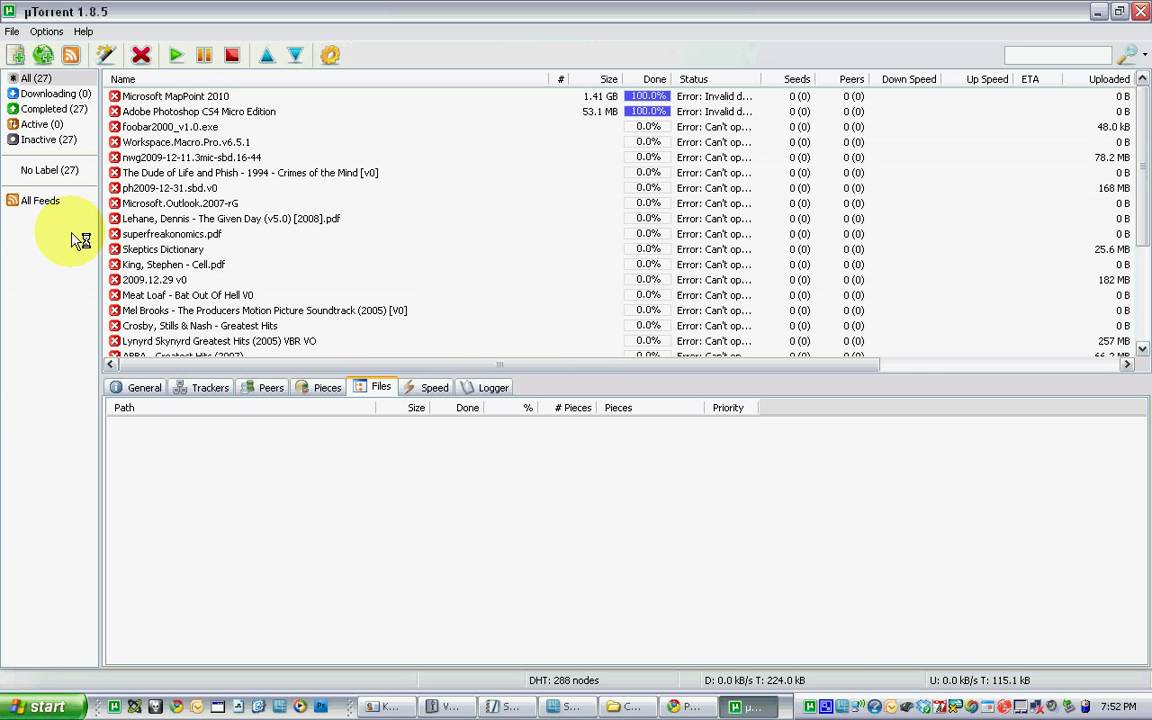Image resolution: width=1152 pixels, height=720 pixels.
Task: Move torrent down in queue arrow
Action: (295, 55)
